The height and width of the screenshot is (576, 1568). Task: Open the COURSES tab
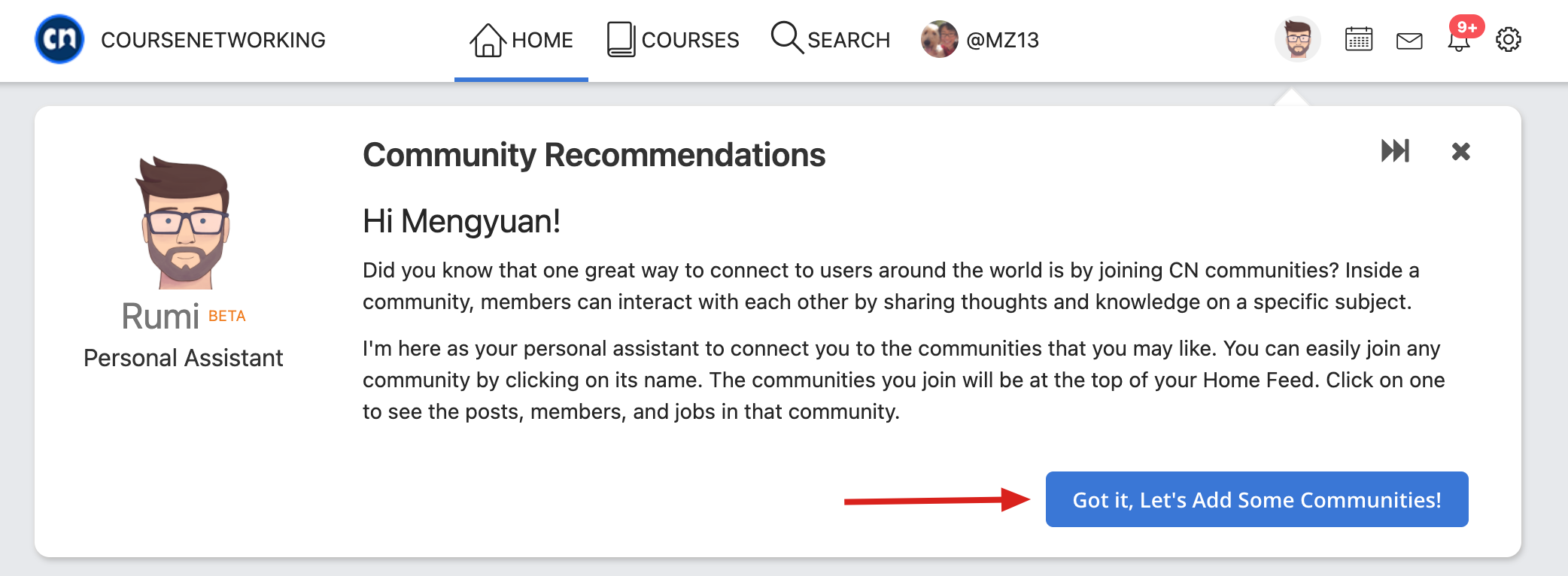coord(673,40)
